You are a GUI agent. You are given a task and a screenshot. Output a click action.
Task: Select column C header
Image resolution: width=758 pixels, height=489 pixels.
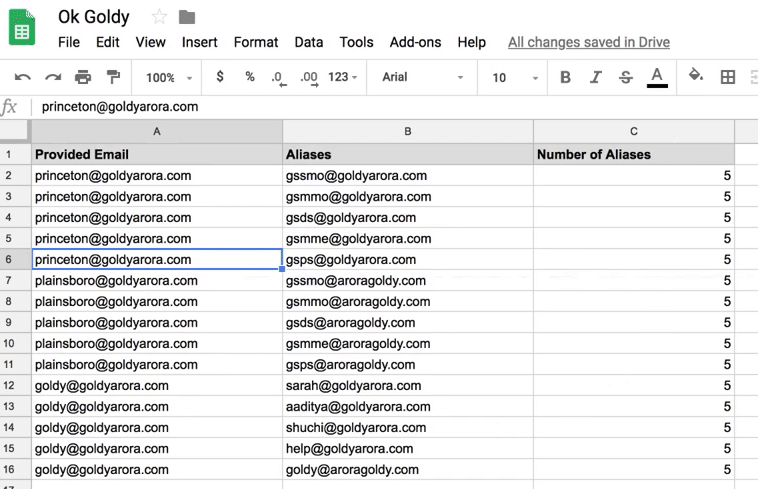(x=634, y=131)
